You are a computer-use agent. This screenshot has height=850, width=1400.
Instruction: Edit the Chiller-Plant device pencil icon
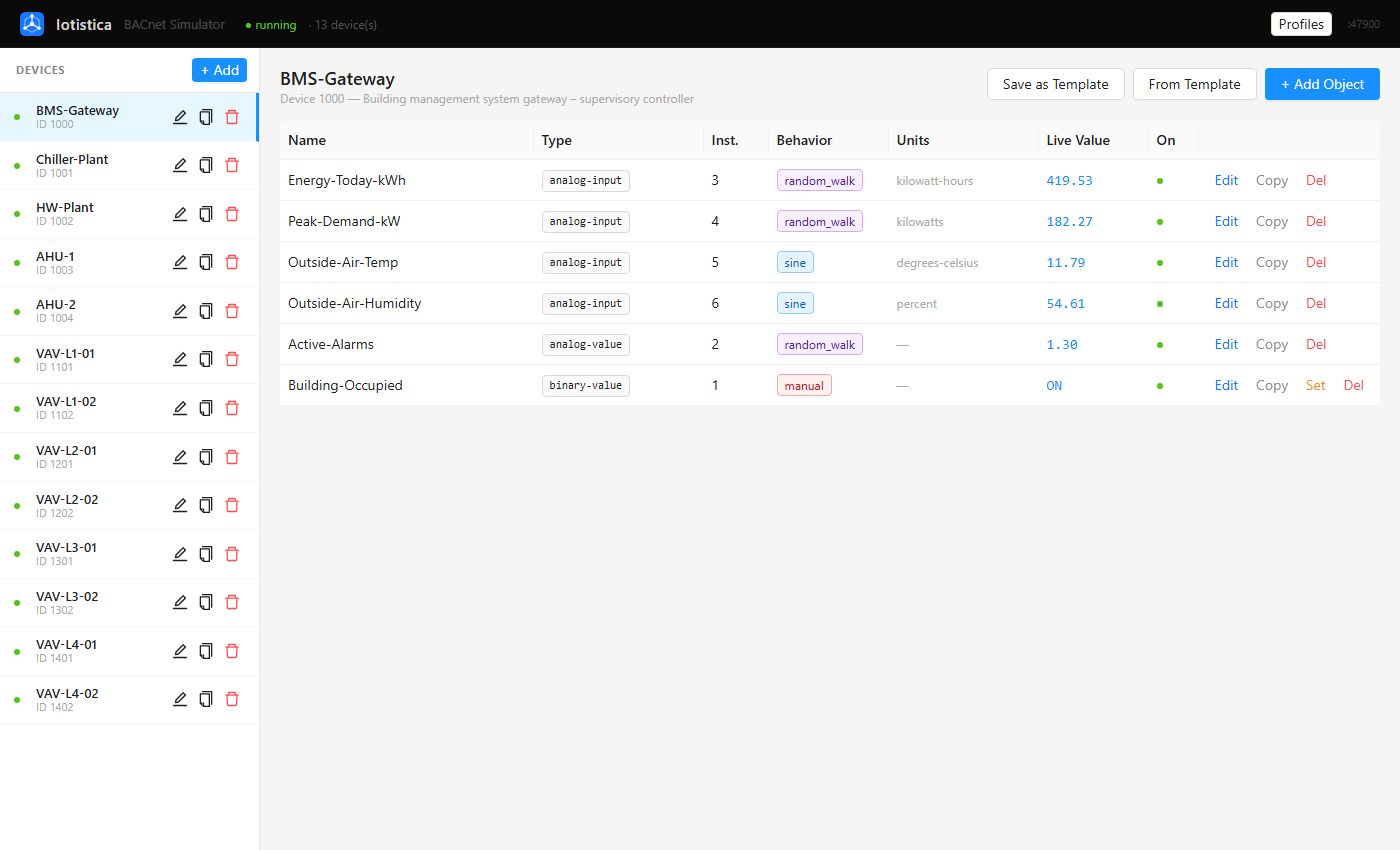coord(180,165)
